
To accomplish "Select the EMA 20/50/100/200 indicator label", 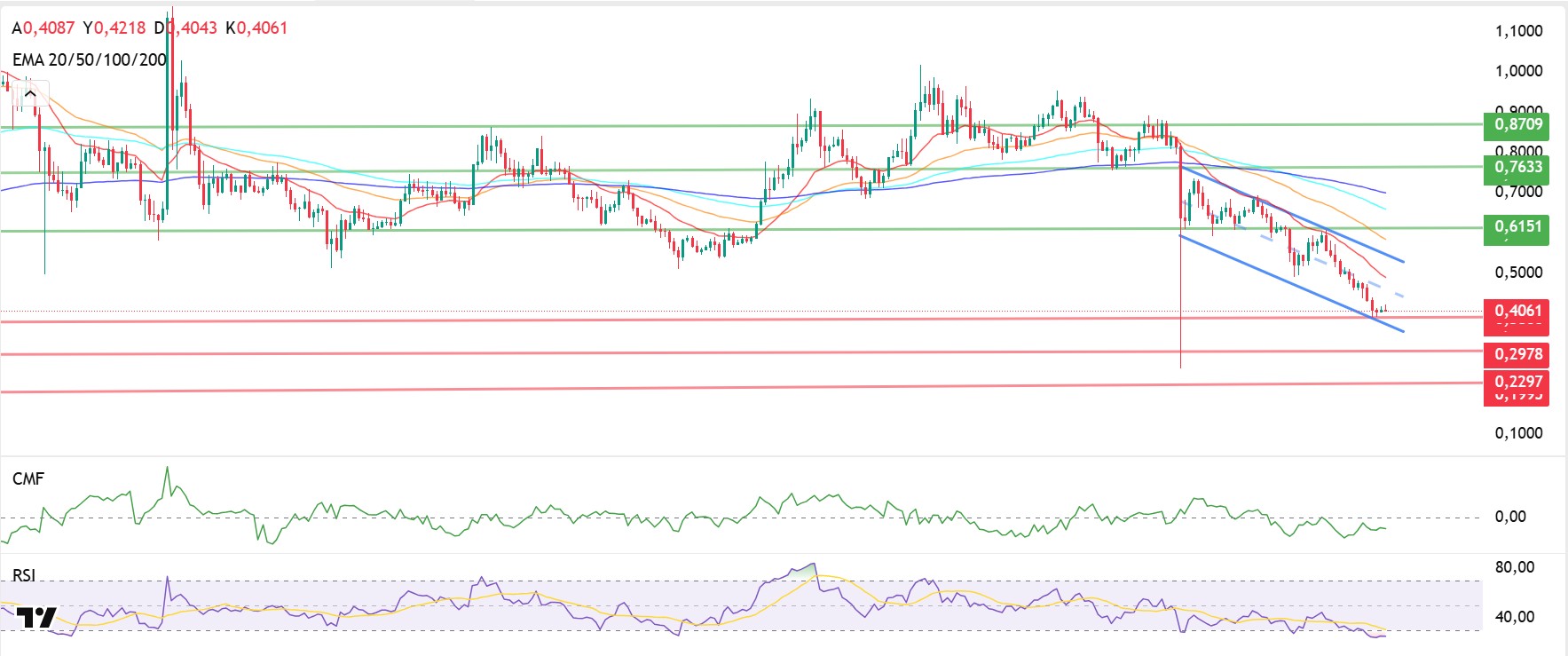I will pyautogui.click(x=89, y=59).
